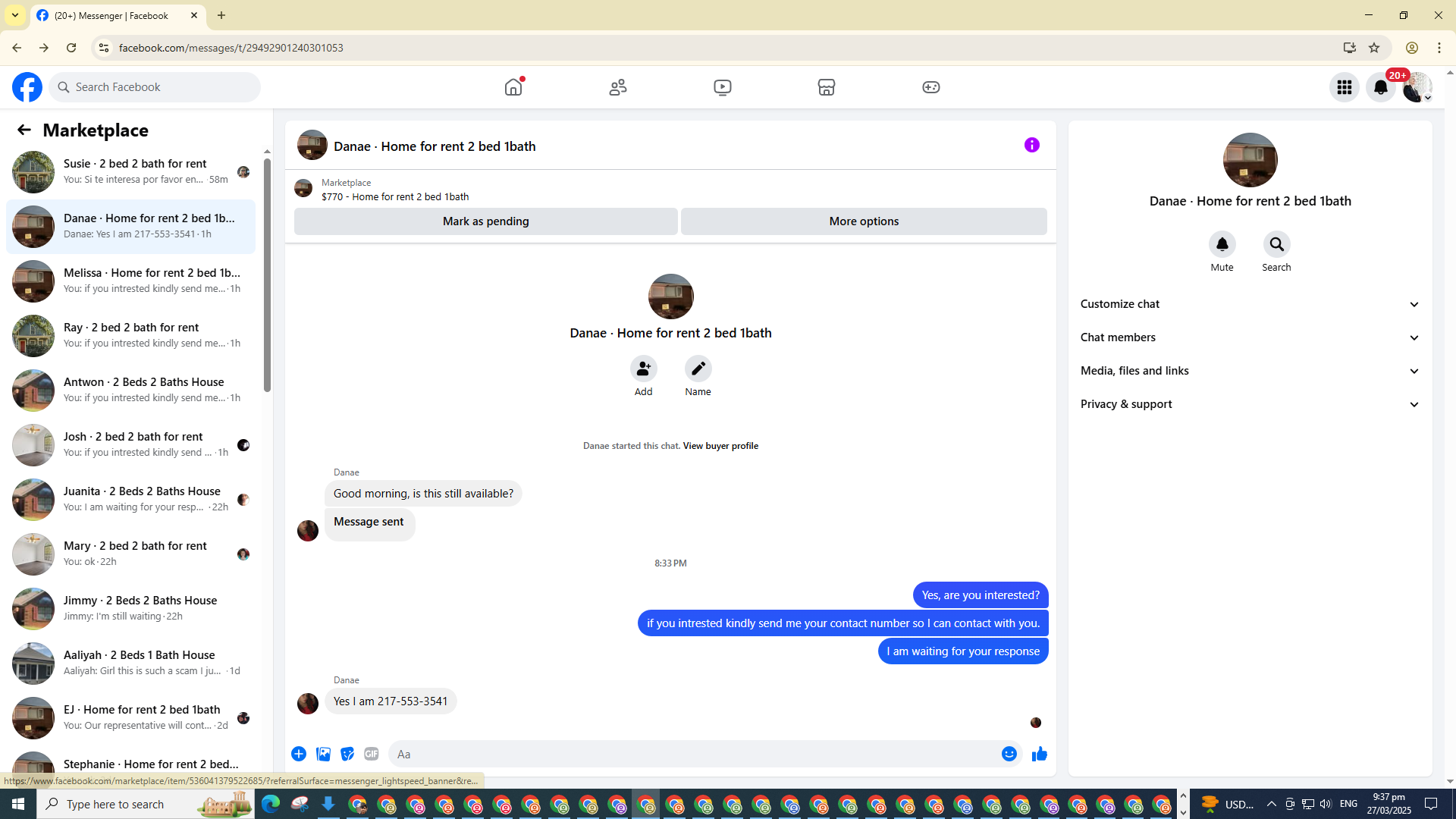Open account dropdown on profile avatar
This screenshot has width=1456, height=819.
pos(1417,87)
